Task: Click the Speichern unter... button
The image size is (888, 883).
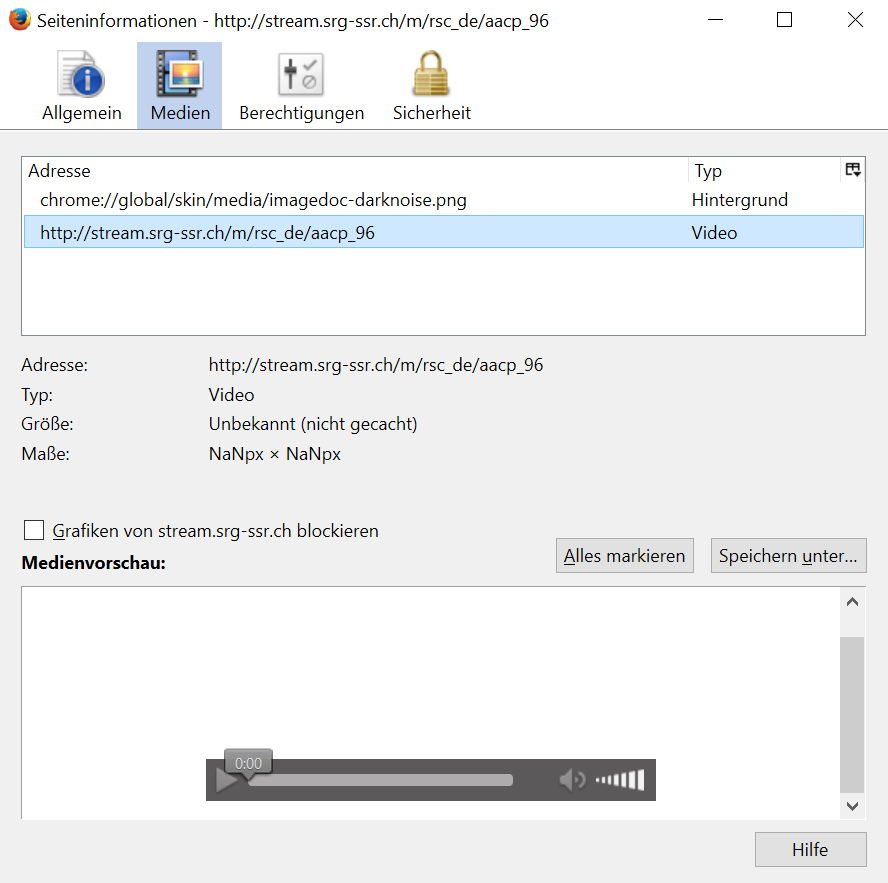Action: (788, 556)
